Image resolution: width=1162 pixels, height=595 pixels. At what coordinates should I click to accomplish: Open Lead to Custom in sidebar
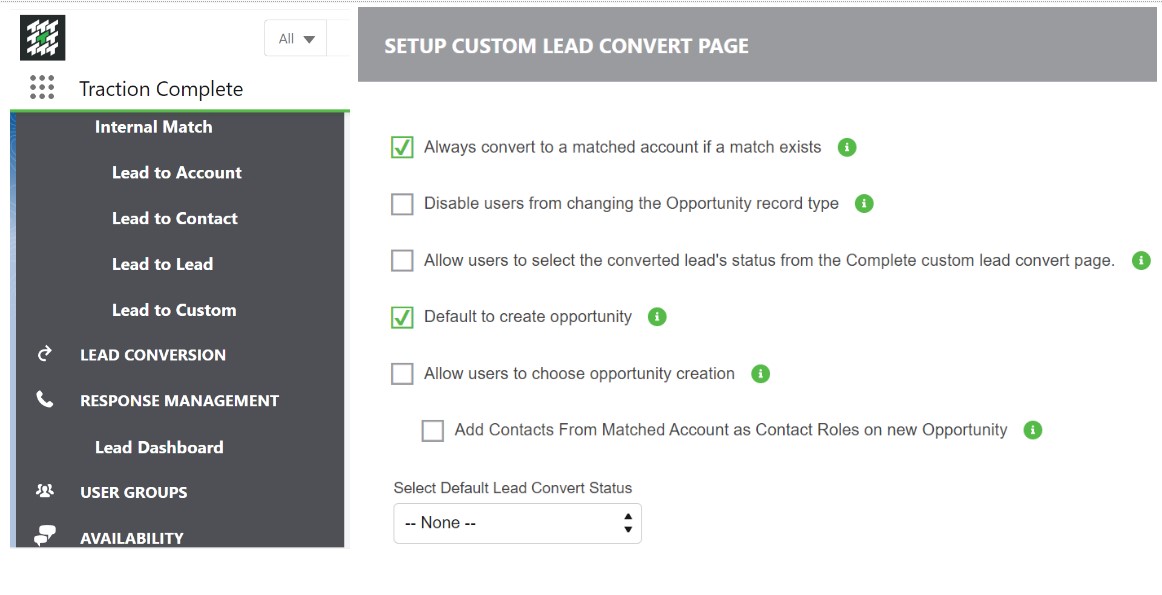click(174, 310)
